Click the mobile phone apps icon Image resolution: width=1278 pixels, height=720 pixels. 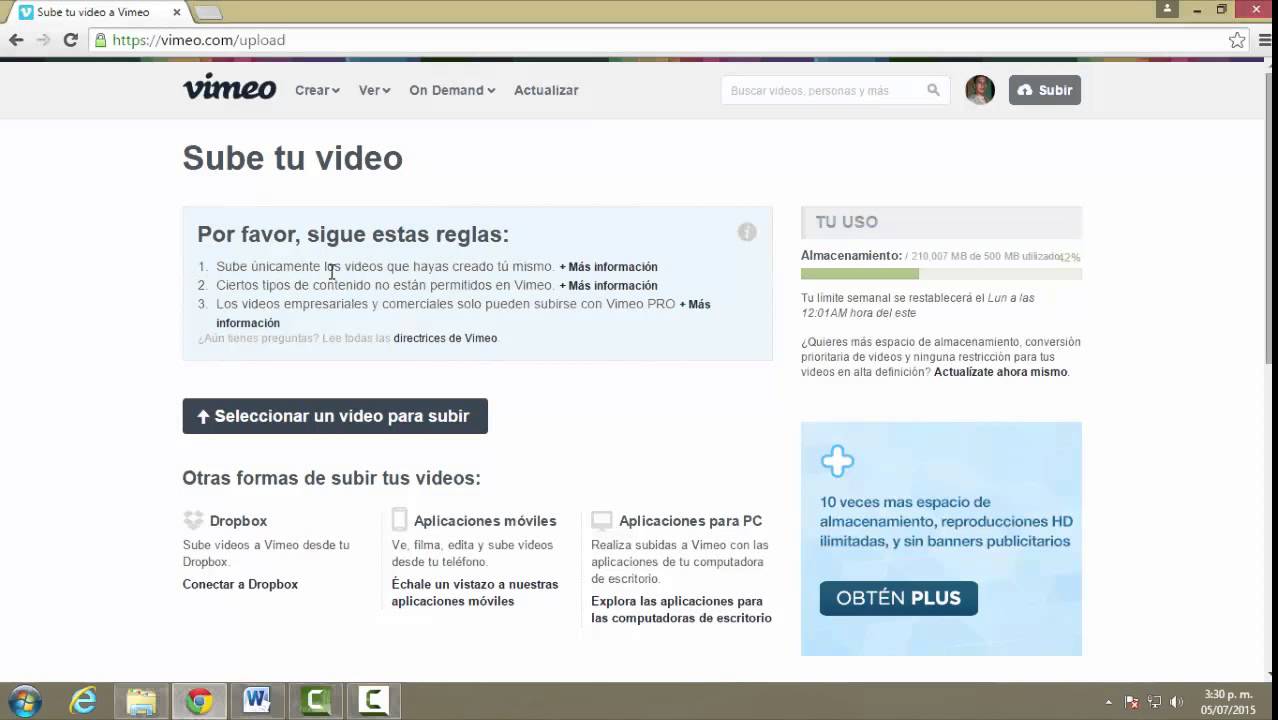(x=399, y=519)
